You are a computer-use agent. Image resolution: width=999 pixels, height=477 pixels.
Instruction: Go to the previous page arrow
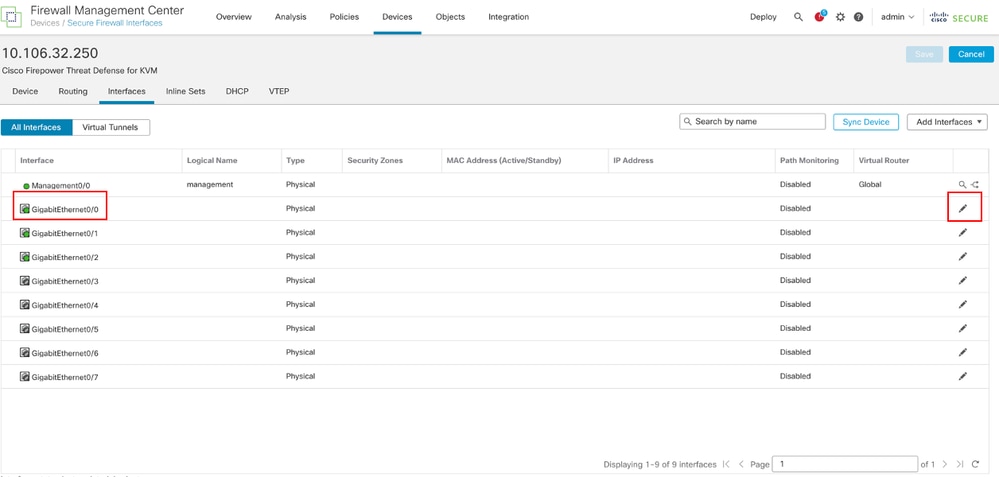[742, 464]
